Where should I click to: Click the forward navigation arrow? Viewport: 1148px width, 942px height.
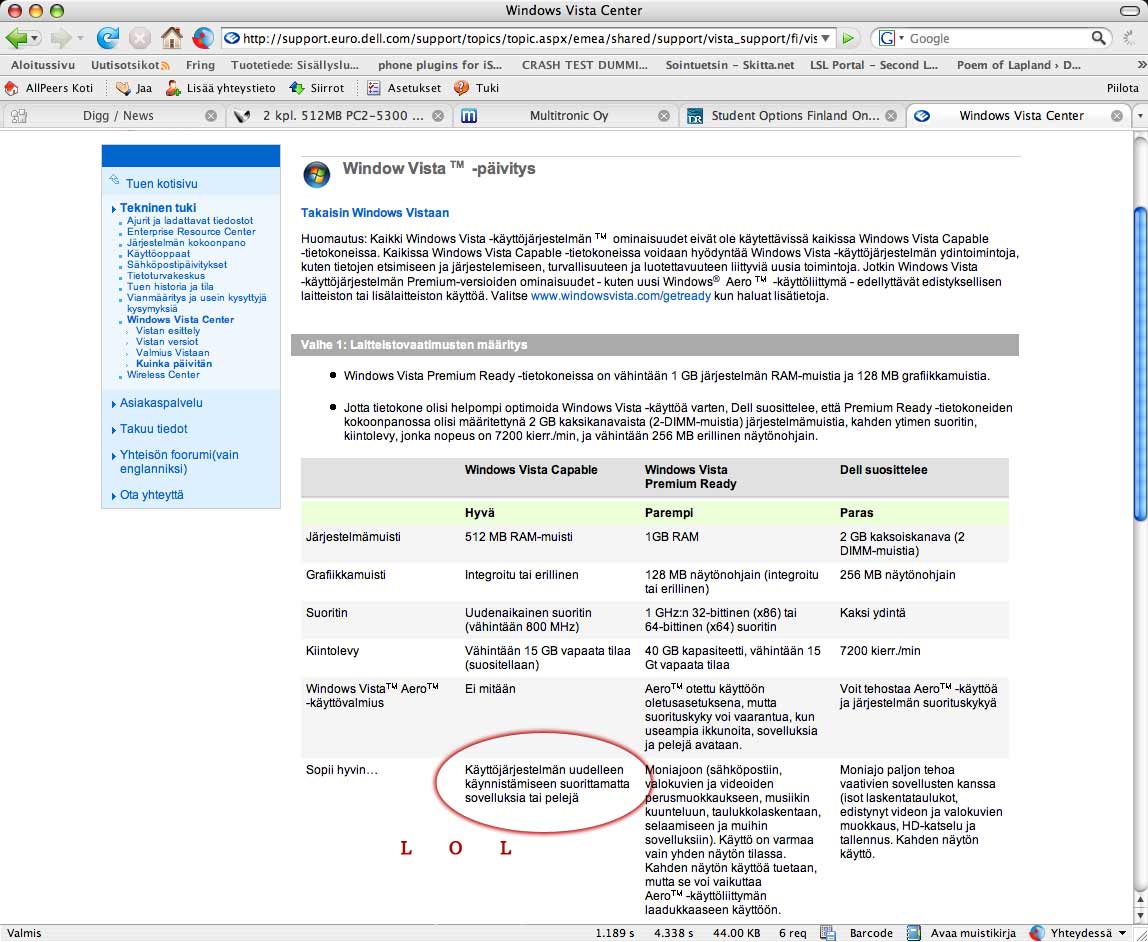(60, 38)
